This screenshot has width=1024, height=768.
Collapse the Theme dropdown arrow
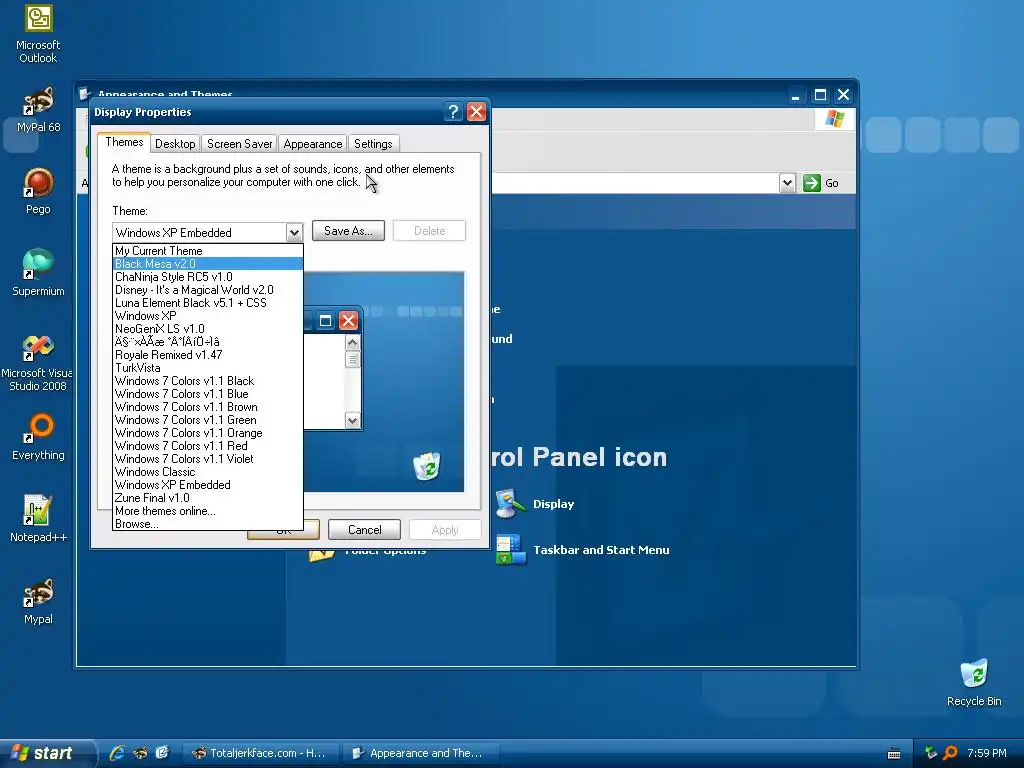click(294, 232)
